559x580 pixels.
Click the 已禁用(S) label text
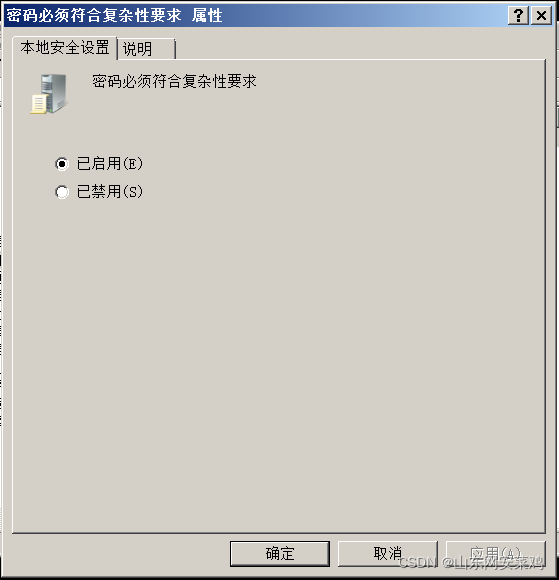(110, 192)
